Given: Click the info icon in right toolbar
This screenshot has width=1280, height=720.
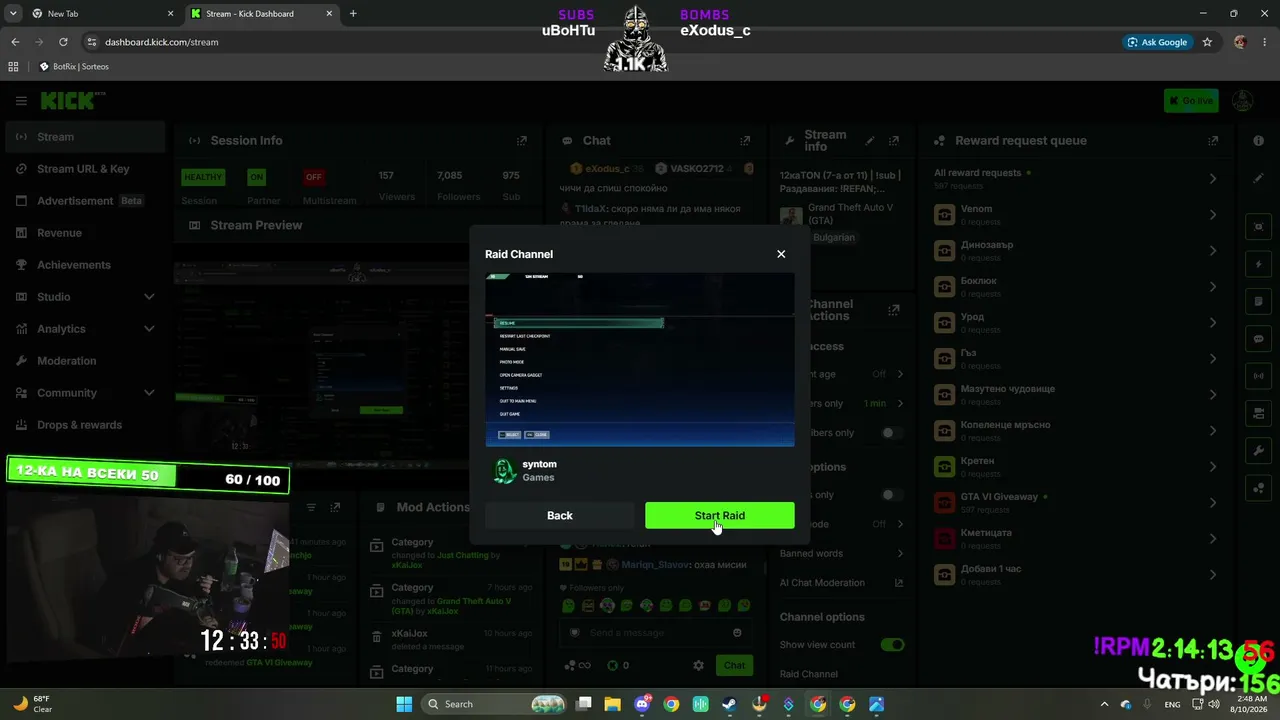Looking at the screenshot, I should (x=1259, y=141).
